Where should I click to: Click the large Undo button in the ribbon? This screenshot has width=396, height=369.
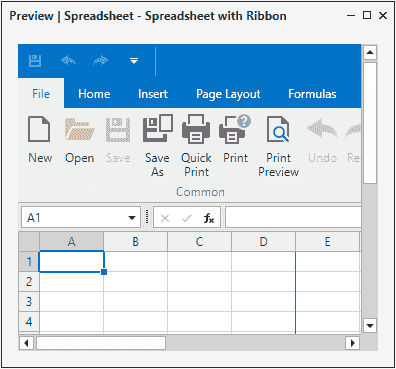point(322,140)
